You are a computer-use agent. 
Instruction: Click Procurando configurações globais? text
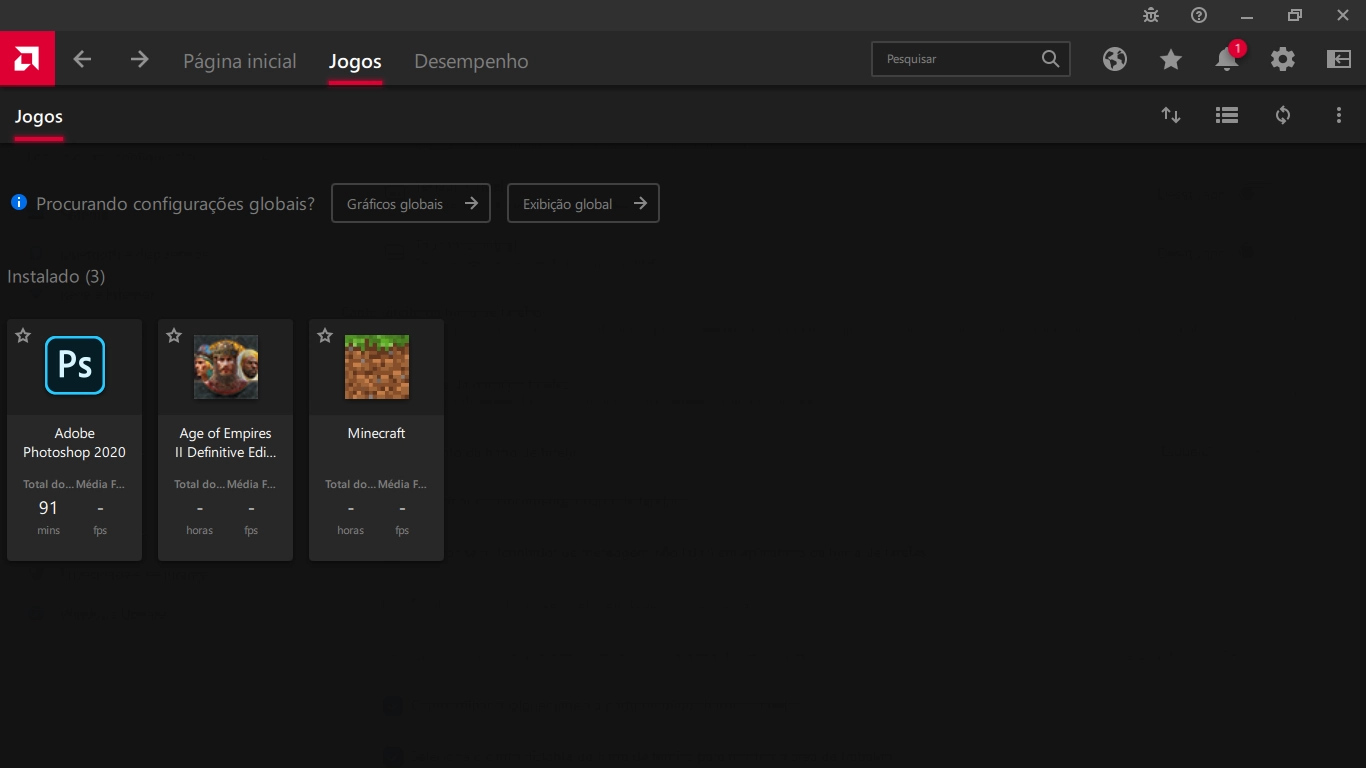175,204
